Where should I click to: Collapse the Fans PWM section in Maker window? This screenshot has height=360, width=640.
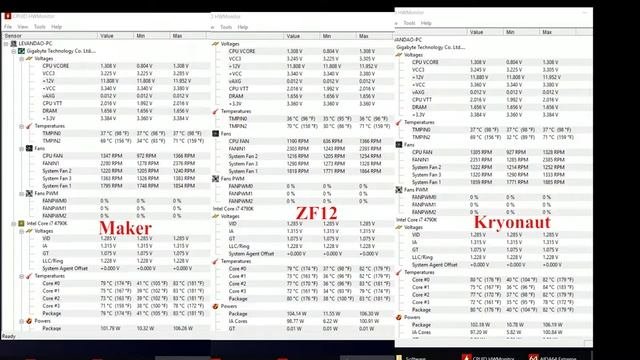click(x=22, y=193)
